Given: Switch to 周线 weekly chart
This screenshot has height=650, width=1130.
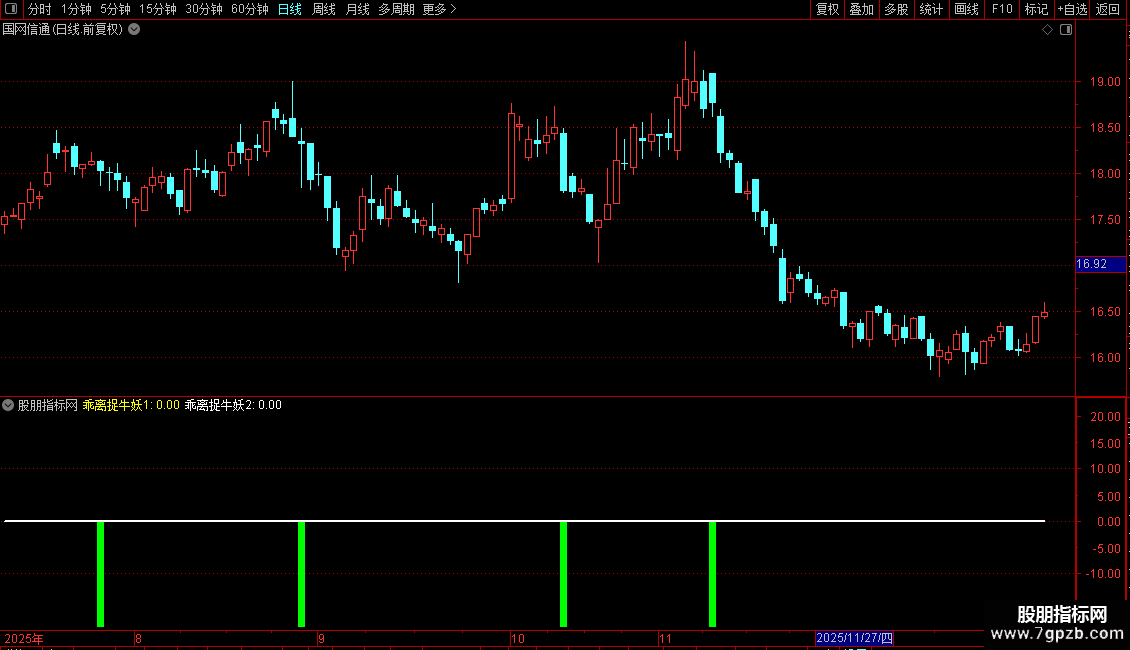Looking at the screenshot, I should 324,9.
